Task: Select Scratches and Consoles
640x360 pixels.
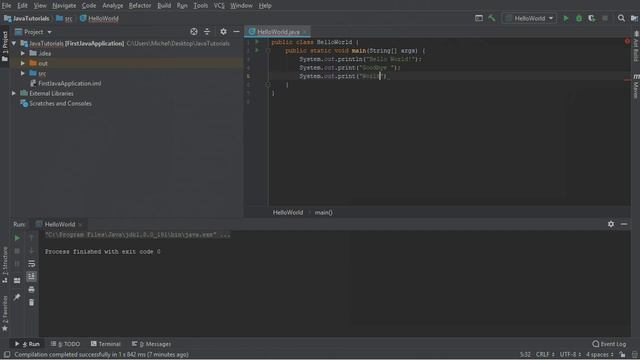Action: tap(60, 104)
